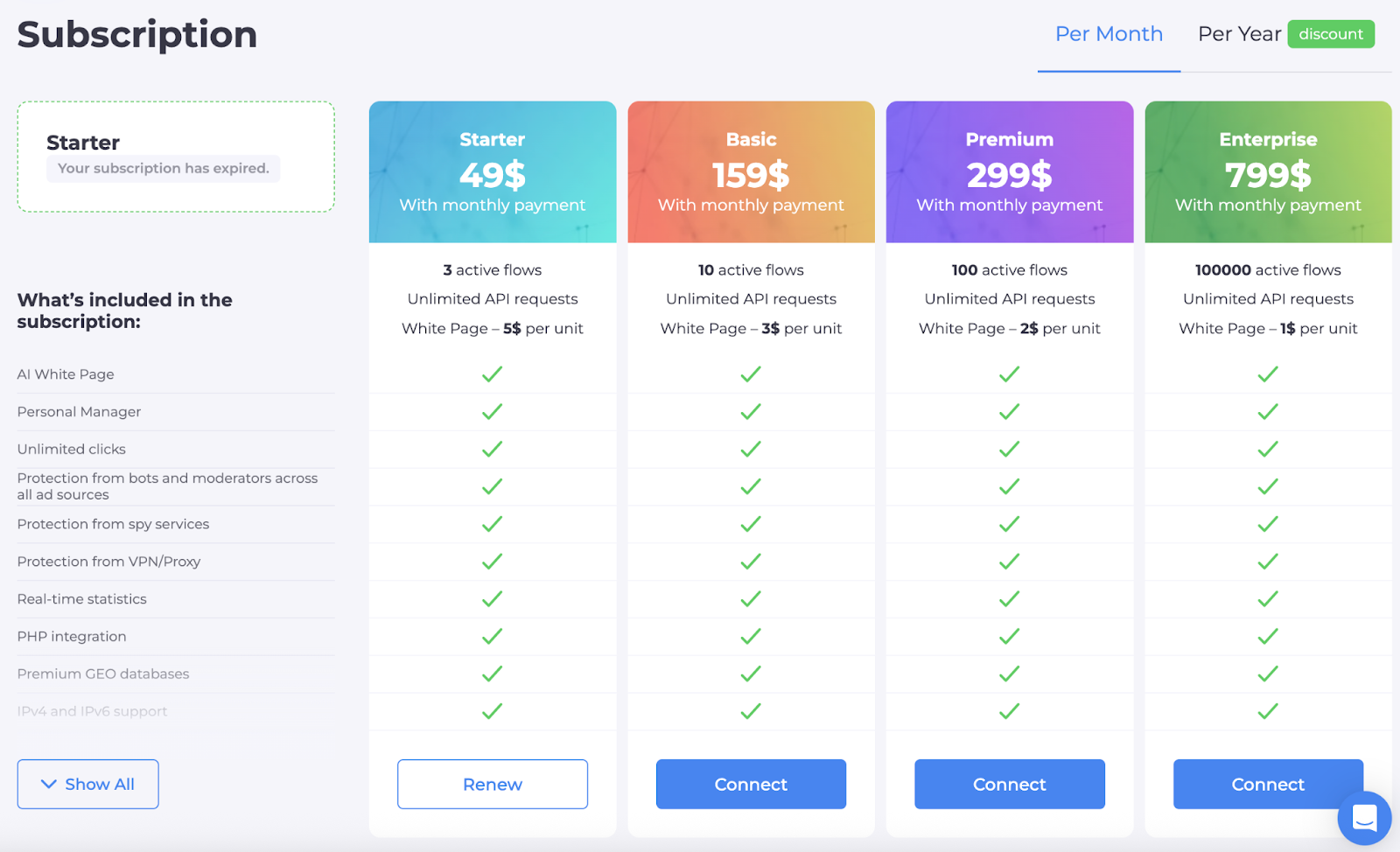Image resolution: width=1400 pixels, height=852 pixels.
Task: Click the Starter 49$ plan header card
Action: (493, 172)
